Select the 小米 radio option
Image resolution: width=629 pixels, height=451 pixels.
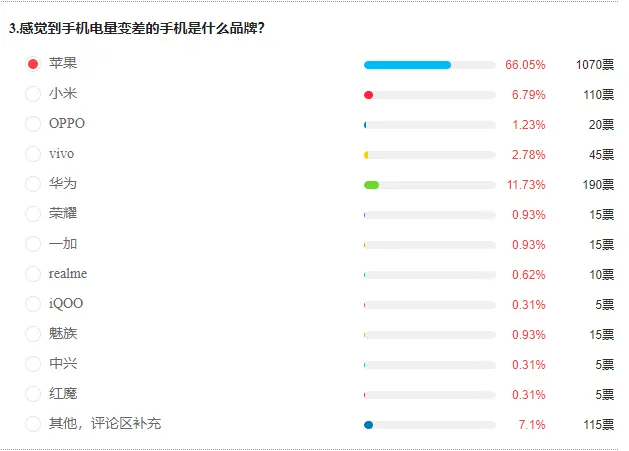pyautogui.click(x=33, y=94)
